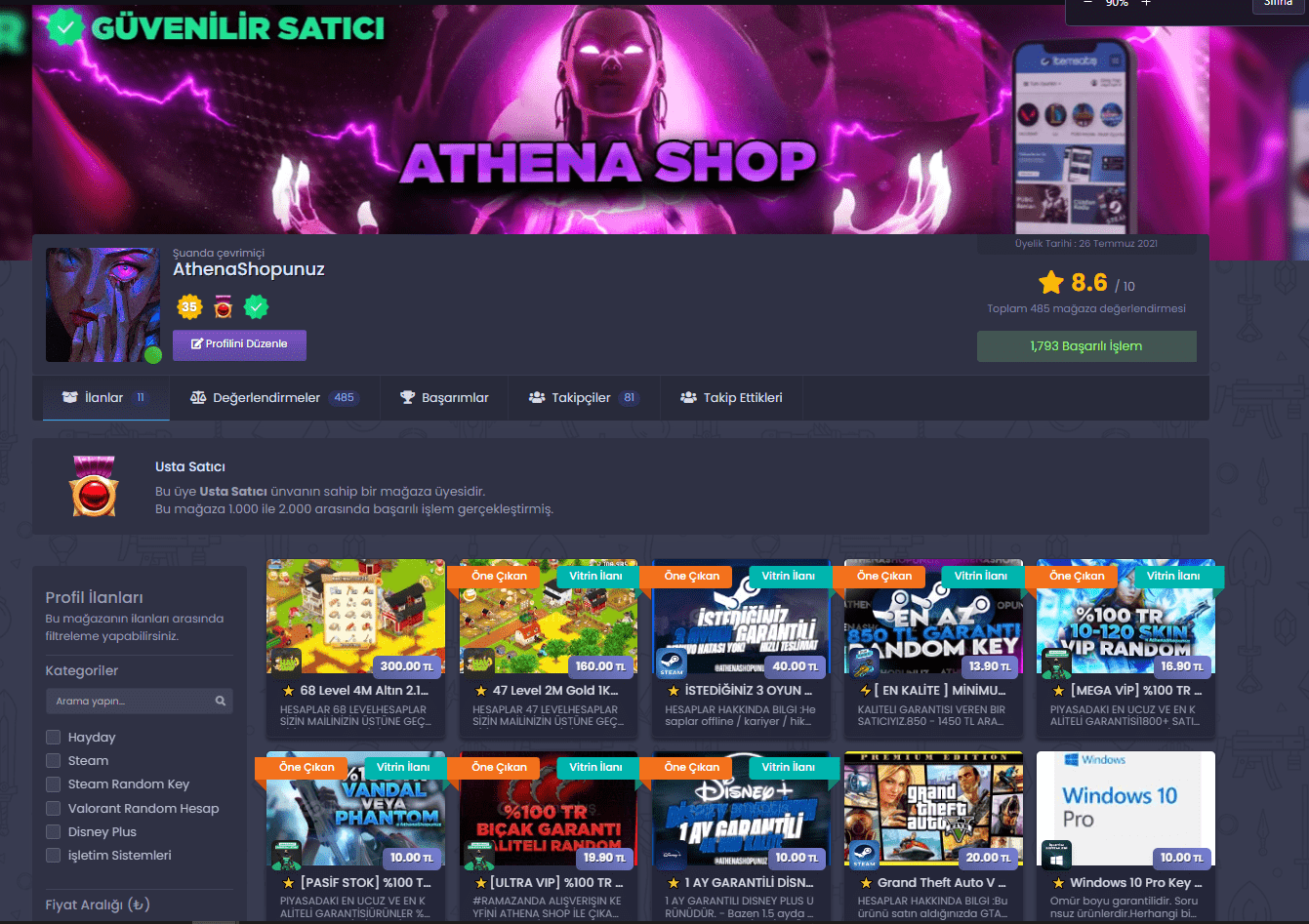Tick the Hayday category checkbox
The image size is (1309, 924).
click(x=53, y=737)
